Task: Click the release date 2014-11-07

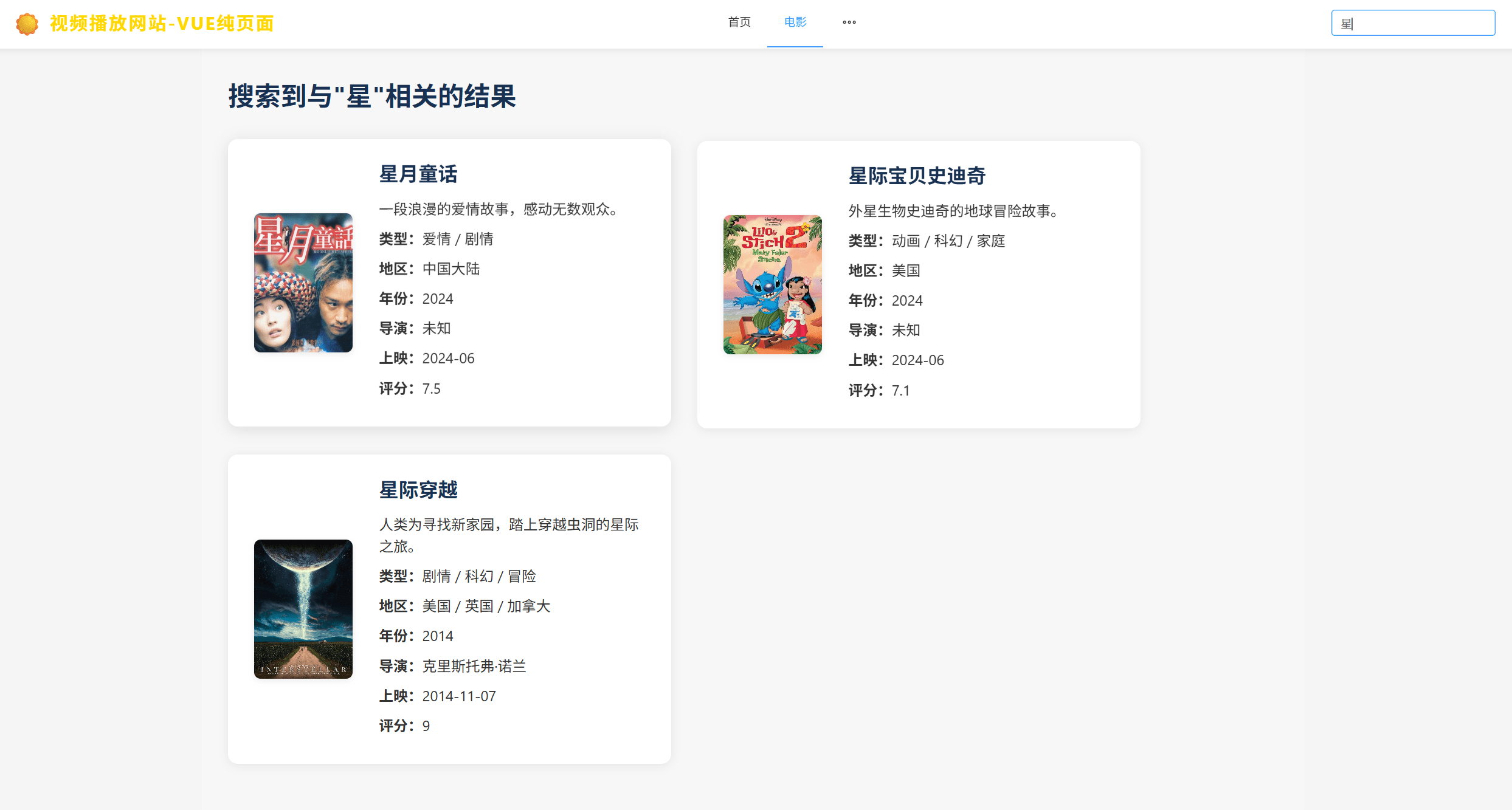Action: pos(458,696)
